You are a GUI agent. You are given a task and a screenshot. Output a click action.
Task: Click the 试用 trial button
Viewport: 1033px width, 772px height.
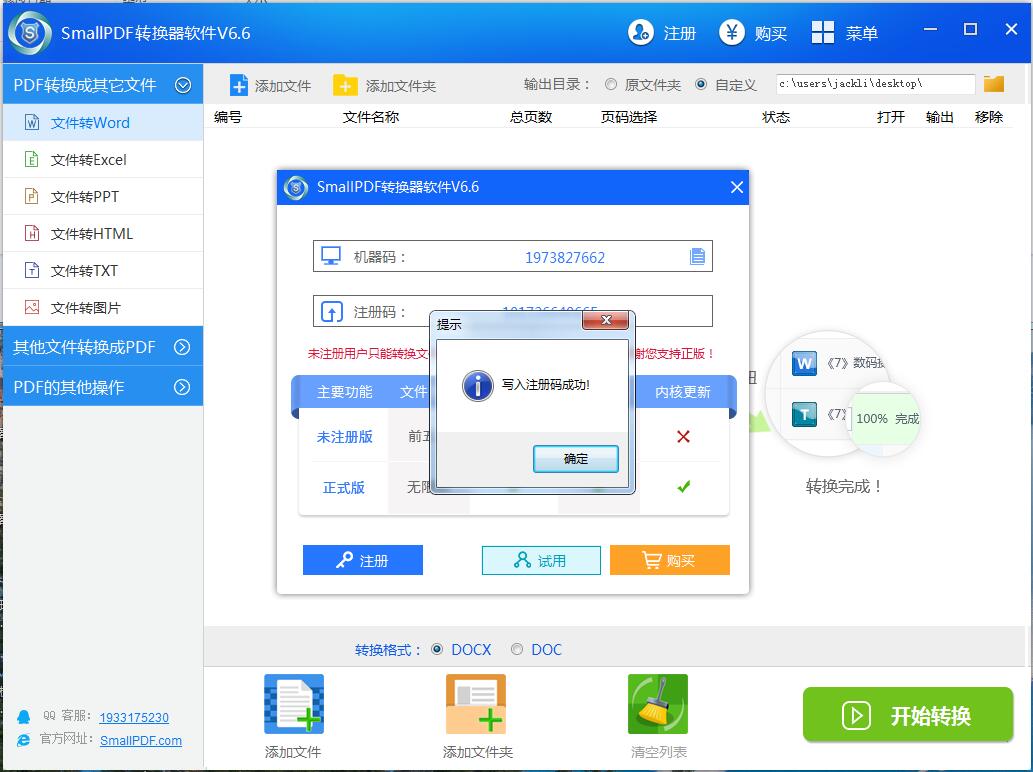point(542,560)
